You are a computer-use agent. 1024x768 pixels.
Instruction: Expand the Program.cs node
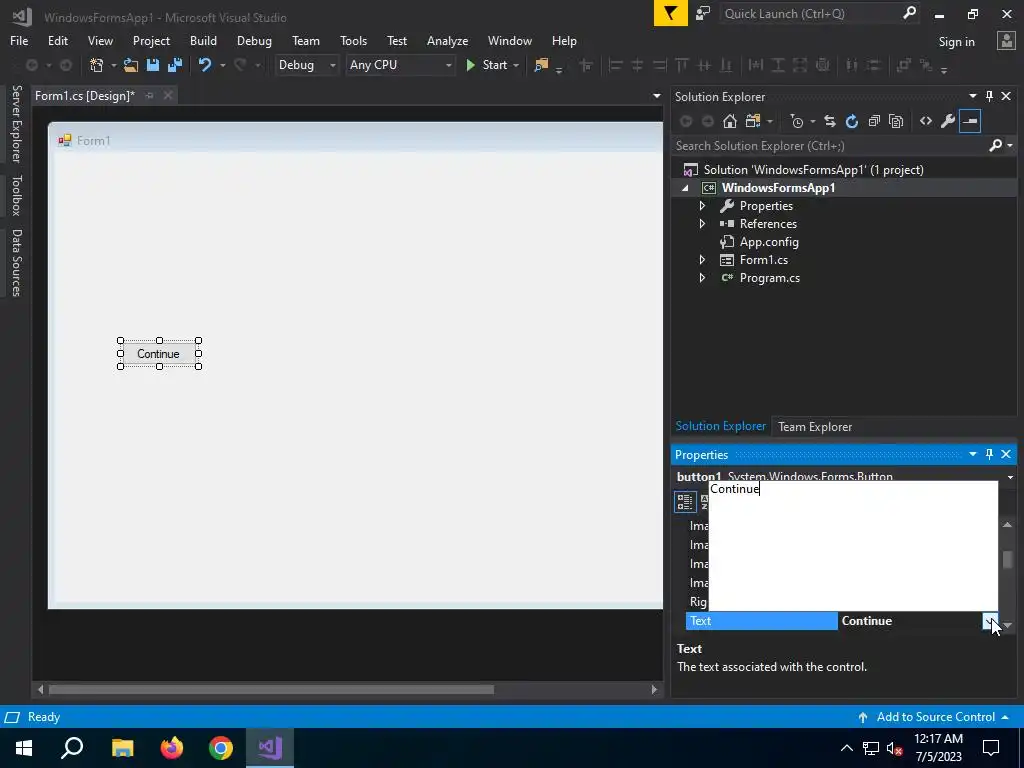702,278
